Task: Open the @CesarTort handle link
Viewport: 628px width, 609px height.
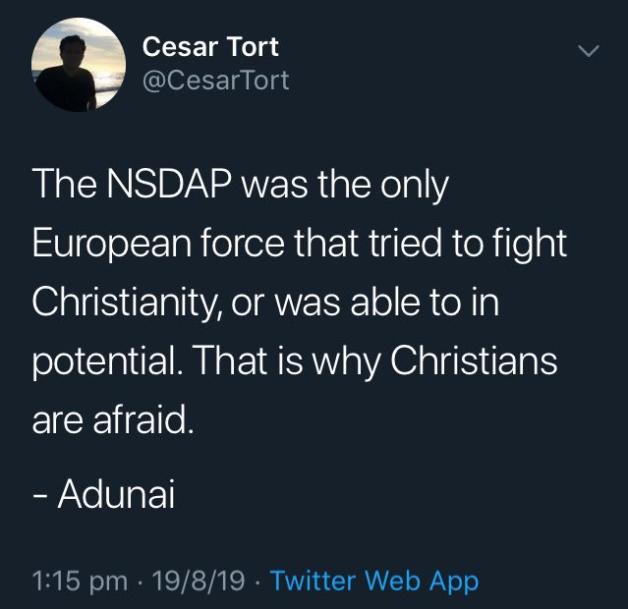Action: pos(215,80)
